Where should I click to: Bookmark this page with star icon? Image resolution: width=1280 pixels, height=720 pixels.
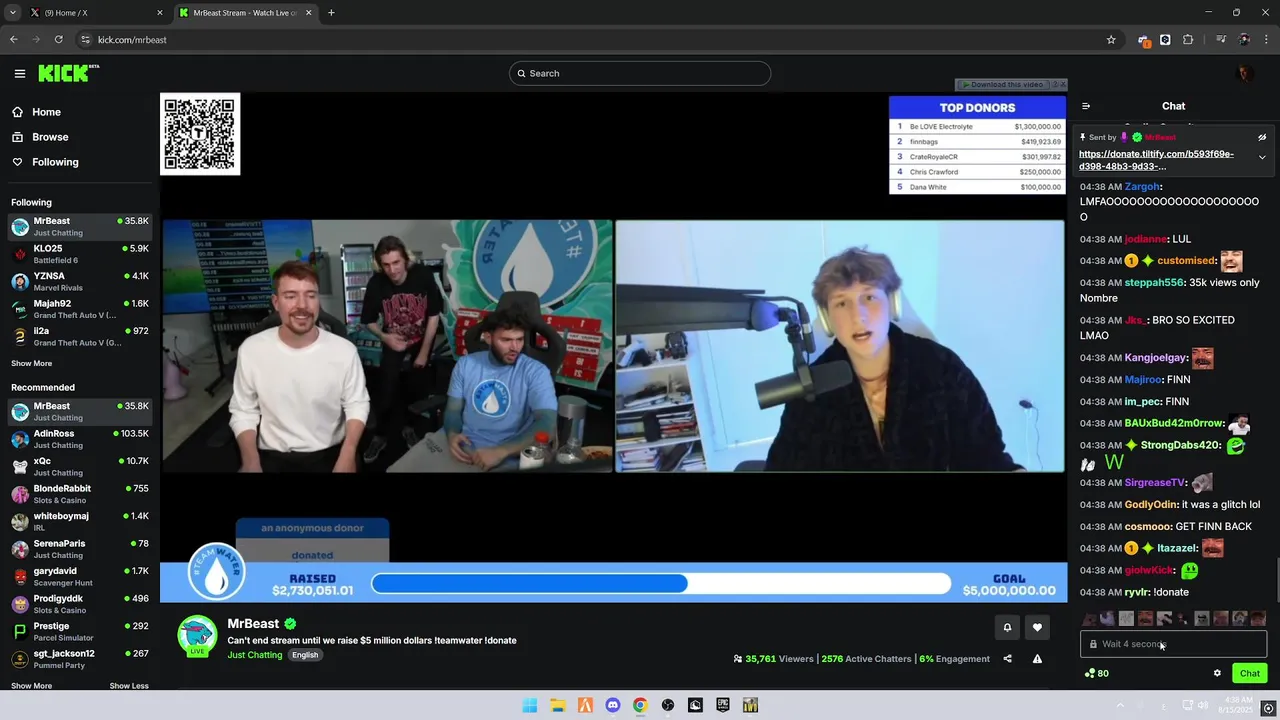tap(1111, 40)
